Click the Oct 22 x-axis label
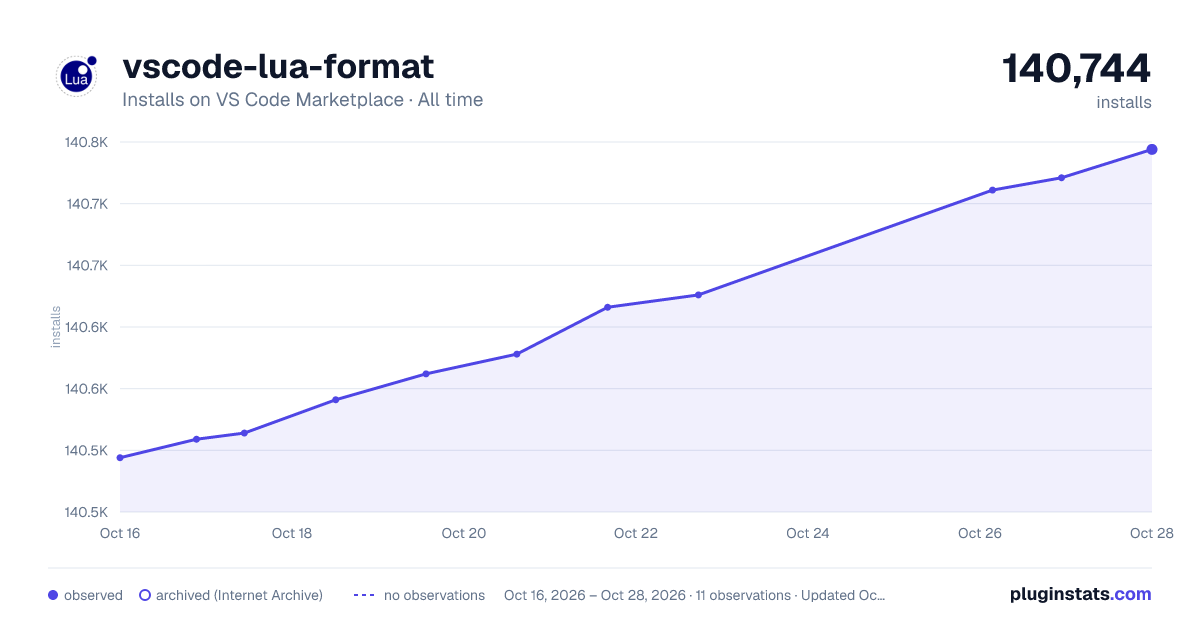 point(636,533)
